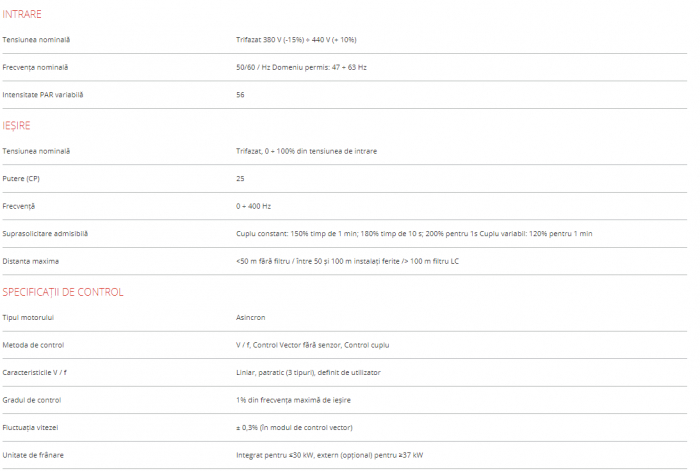
Task: Click the Metoda de control row label
Action: pos(33,345)
